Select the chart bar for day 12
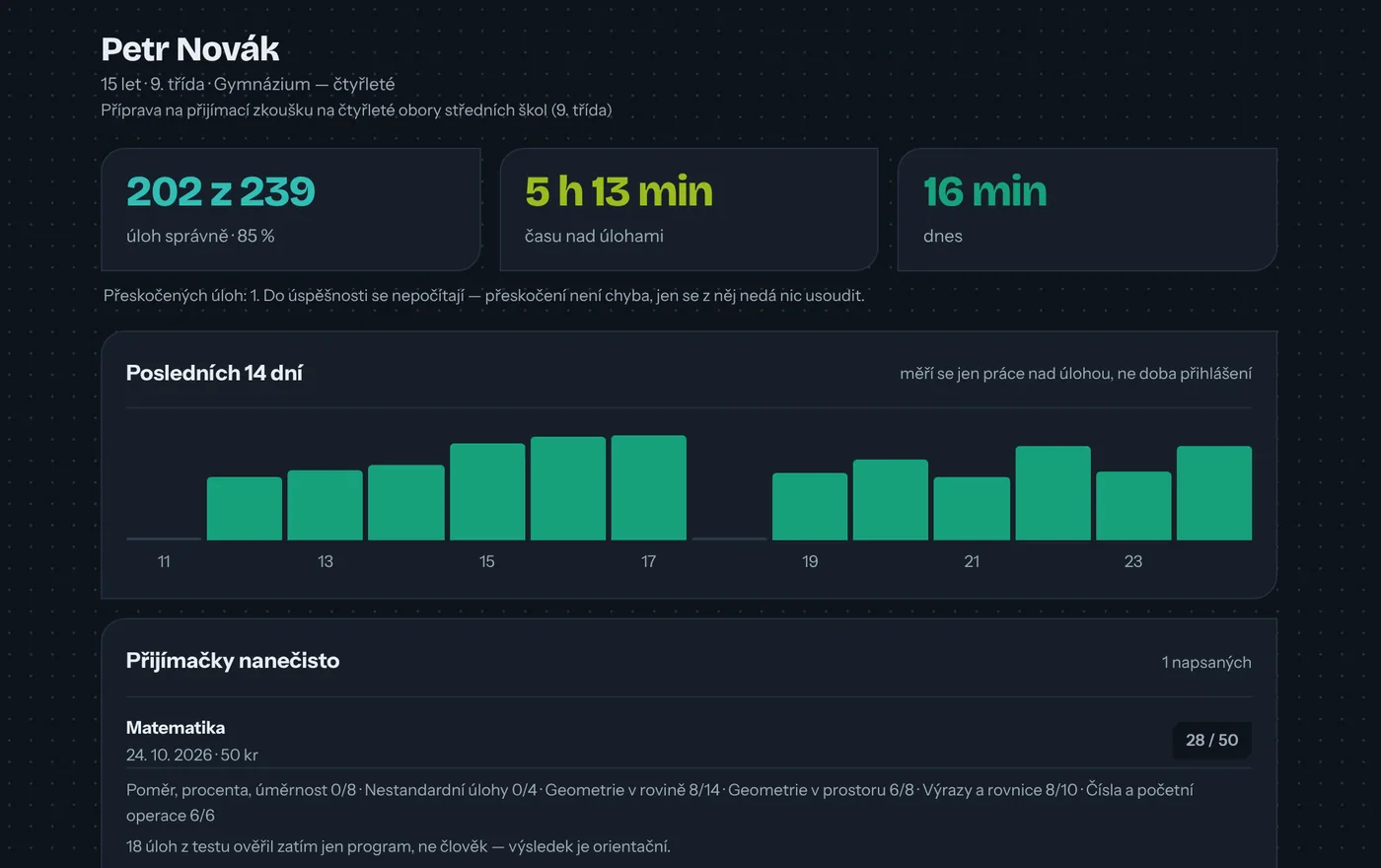This screenshot has height=868, width=1381. pos(245,508)
